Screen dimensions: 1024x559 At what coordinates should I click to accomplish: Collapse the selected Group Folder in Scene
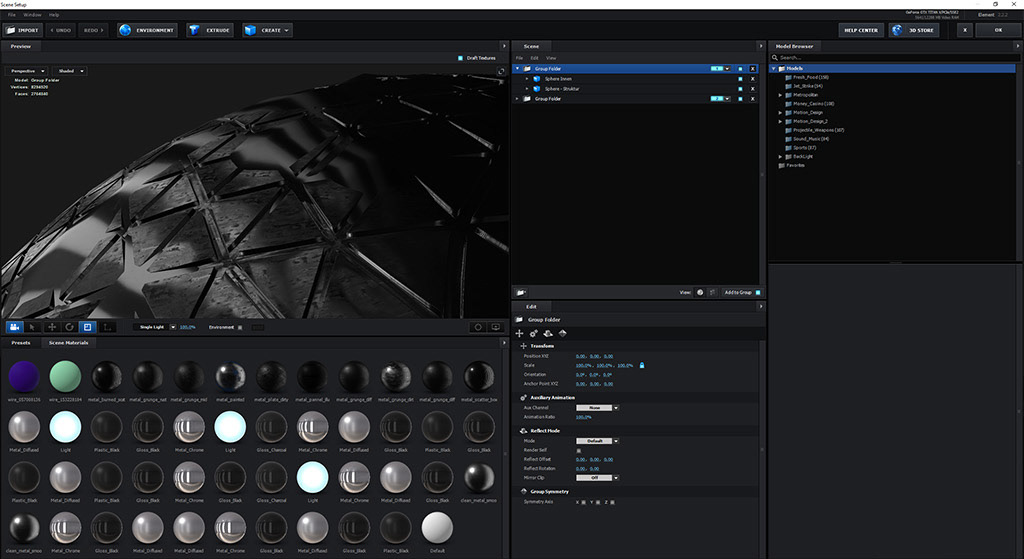pyautogui.click(x=518, y=69)
